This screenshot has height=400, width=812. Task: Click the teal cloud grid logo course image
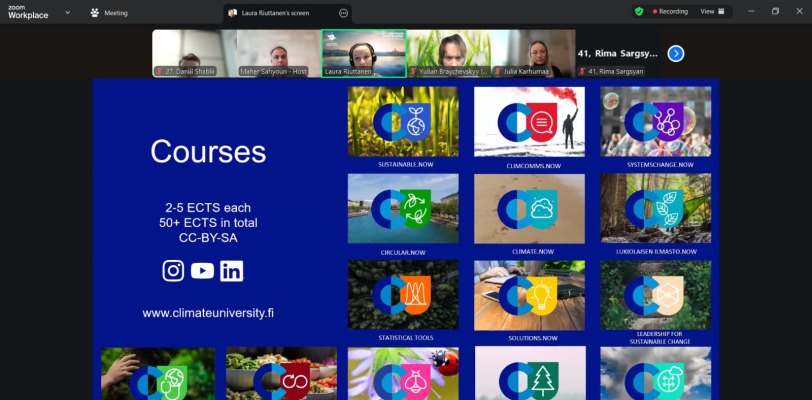[x=656, y=374]
